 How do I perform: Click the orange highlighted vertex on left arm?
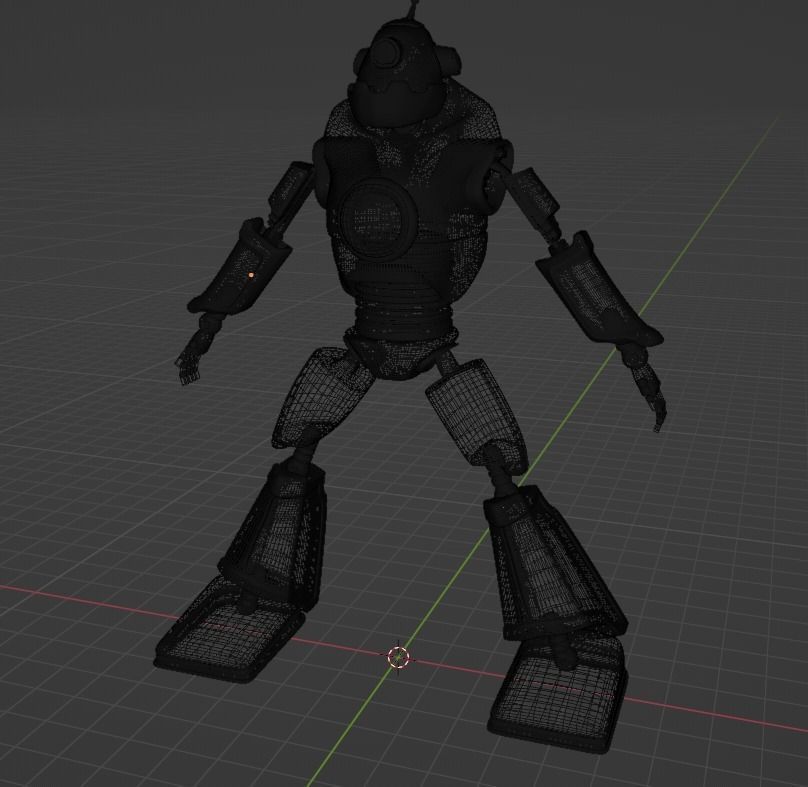pyautogui.click(x=249, y=271)
